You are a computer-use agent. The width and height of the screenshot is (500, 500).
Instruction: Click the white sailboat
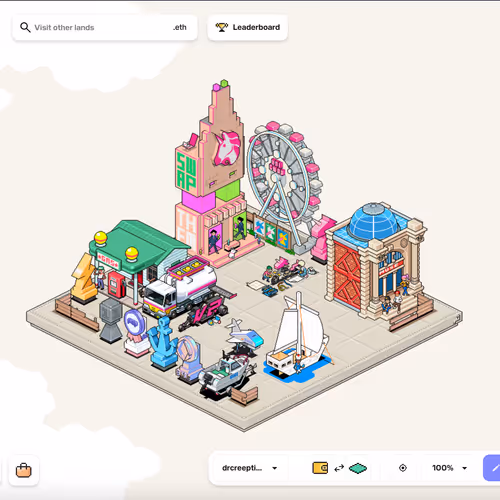298,337
